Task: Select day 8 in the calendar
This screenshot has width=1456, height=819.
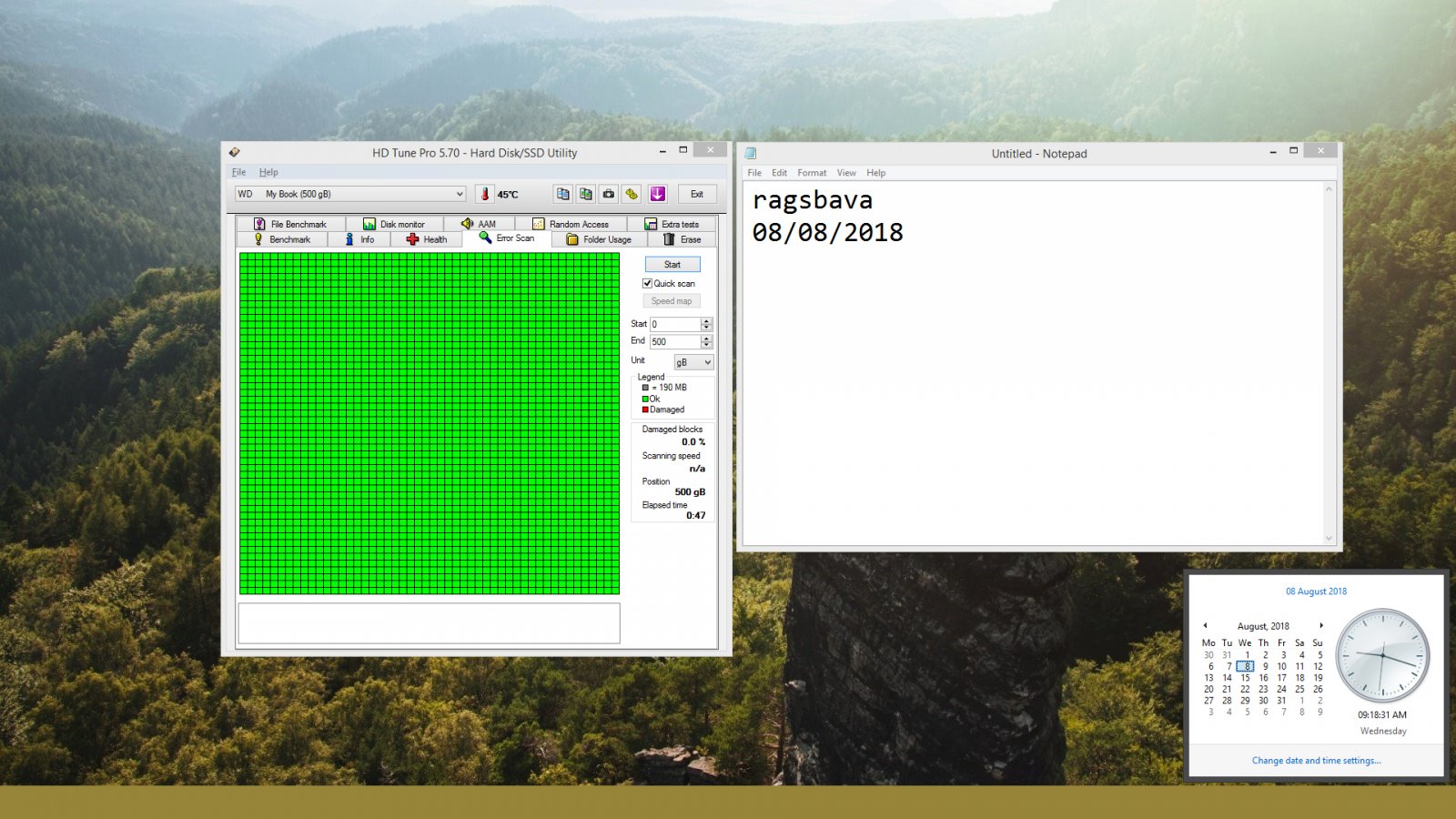Action: (x=1246, y=666)
